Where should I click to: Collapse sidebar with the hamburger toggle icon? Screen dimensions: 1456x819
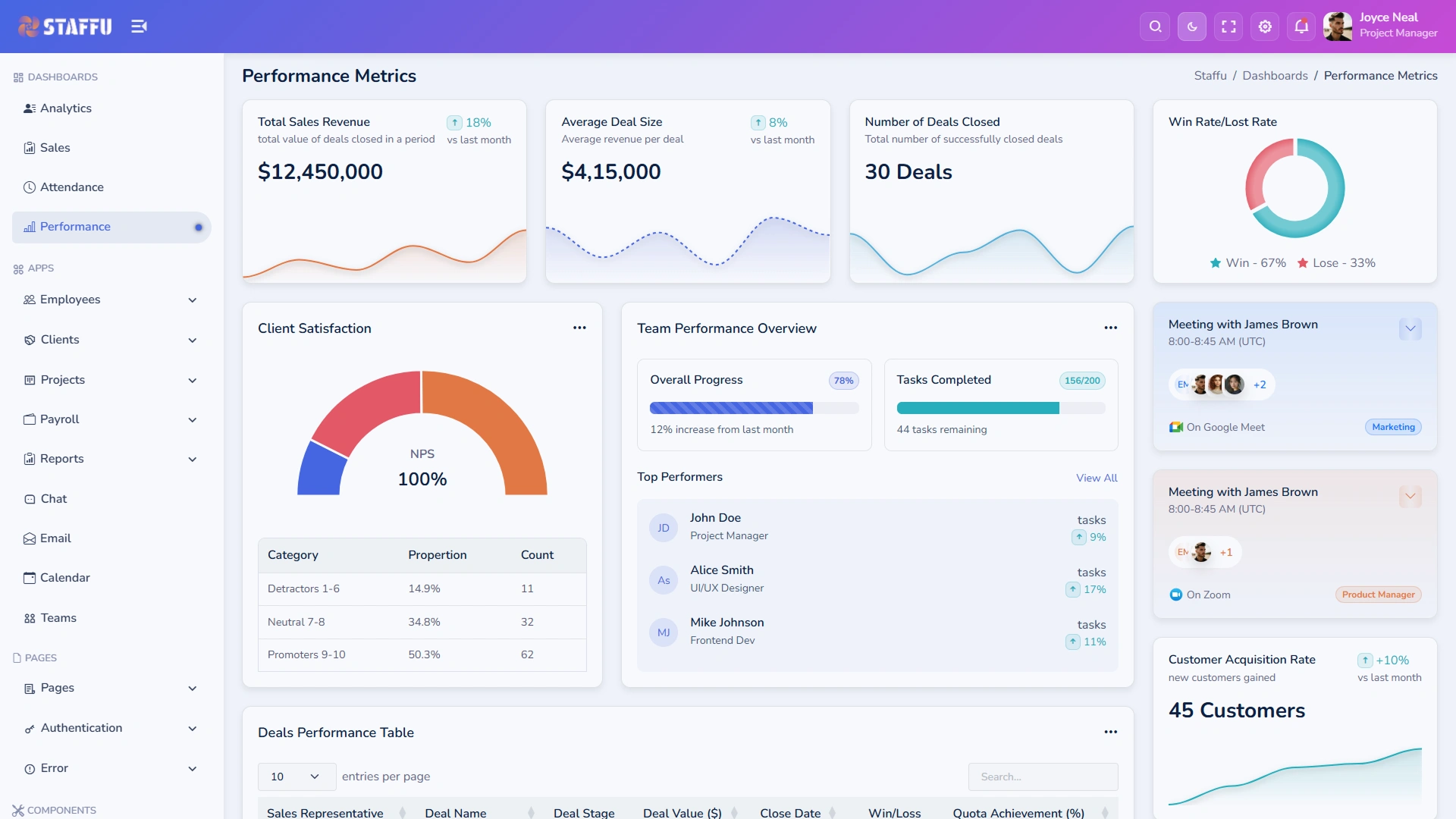(139, 27)
